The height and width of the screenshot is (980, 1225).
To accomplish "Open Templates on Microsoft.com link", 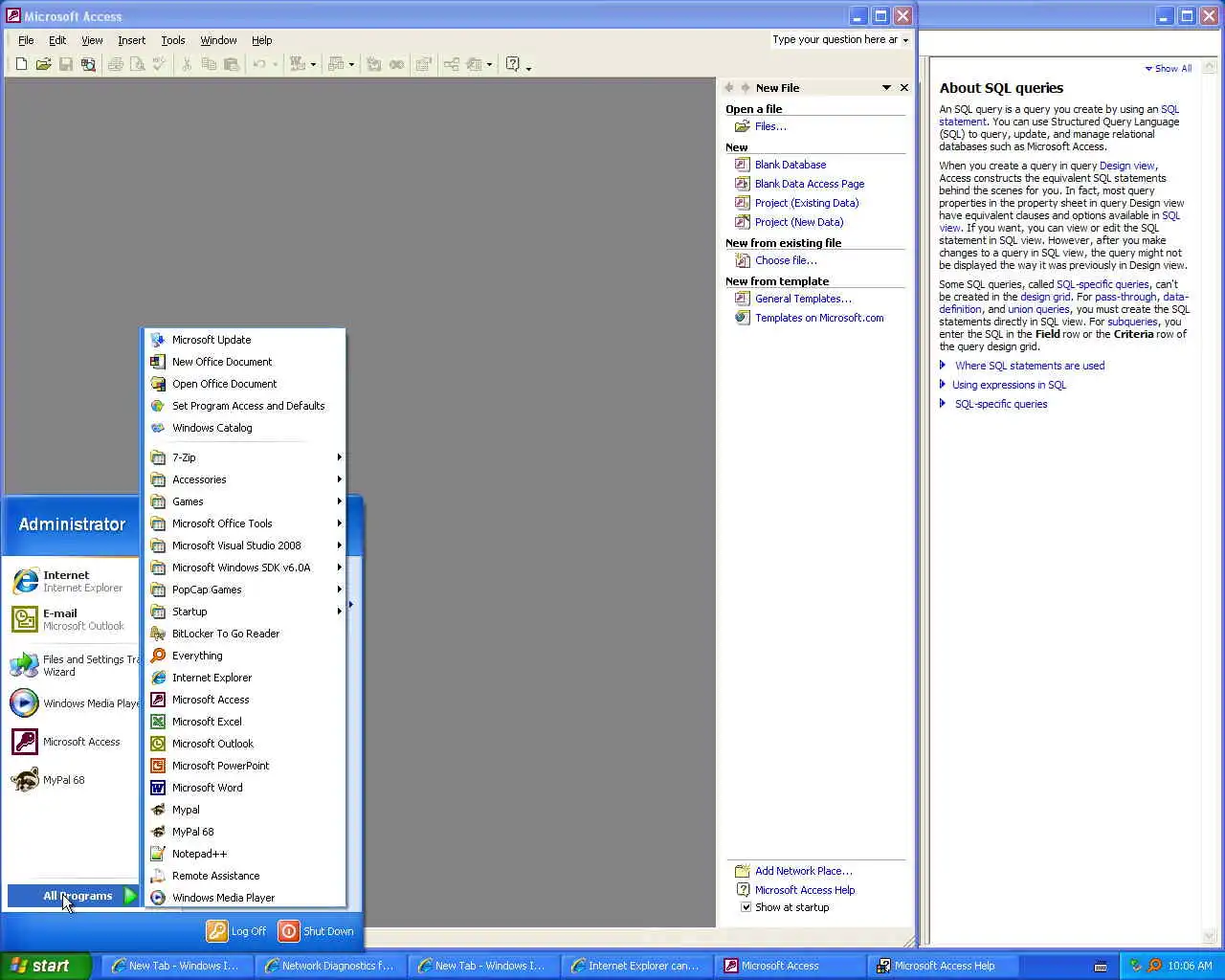I will [819, 318].
